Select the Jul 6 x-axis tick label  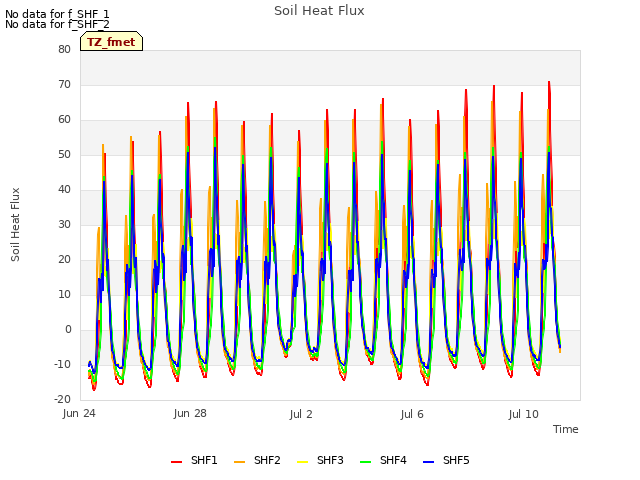coord(412,414)
